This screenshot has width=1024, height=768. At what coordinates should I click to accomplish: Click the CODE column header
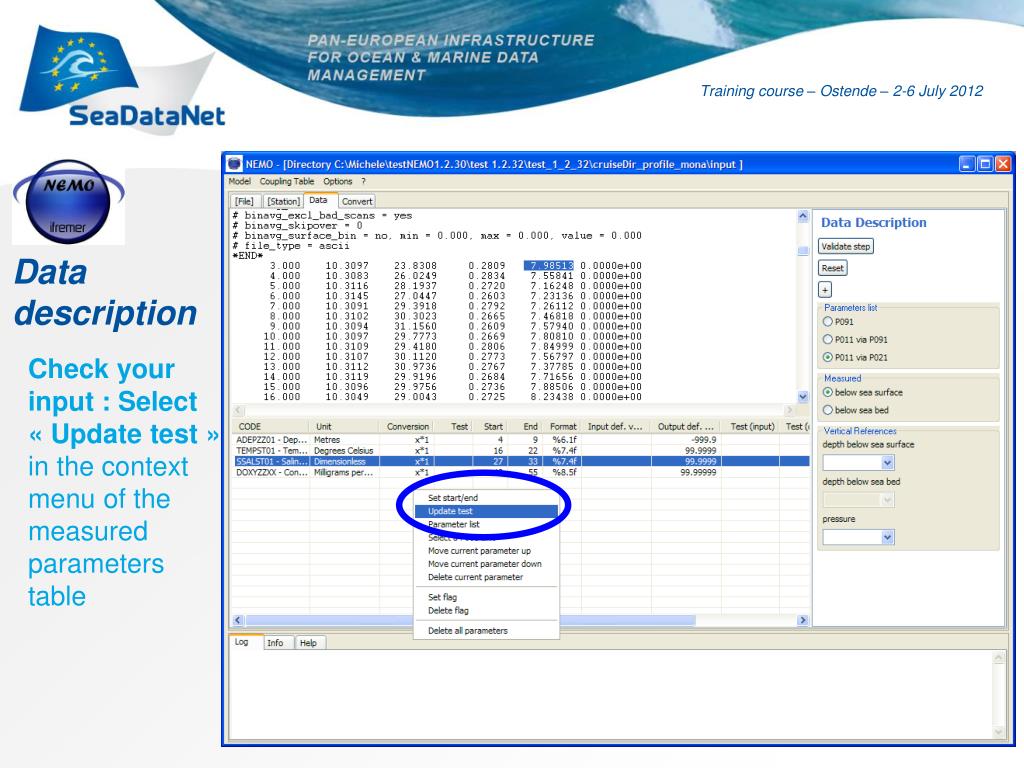click(x=270, y=426)
